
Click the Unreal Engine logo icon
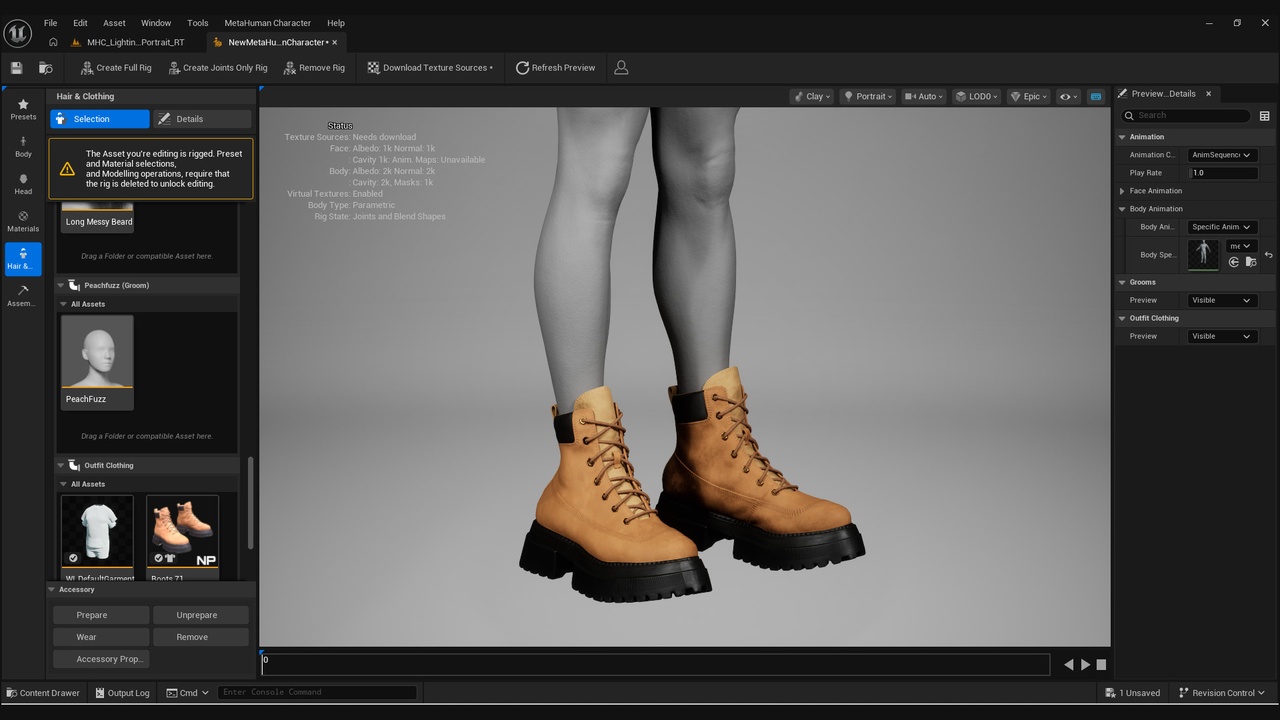click(18, 33)
